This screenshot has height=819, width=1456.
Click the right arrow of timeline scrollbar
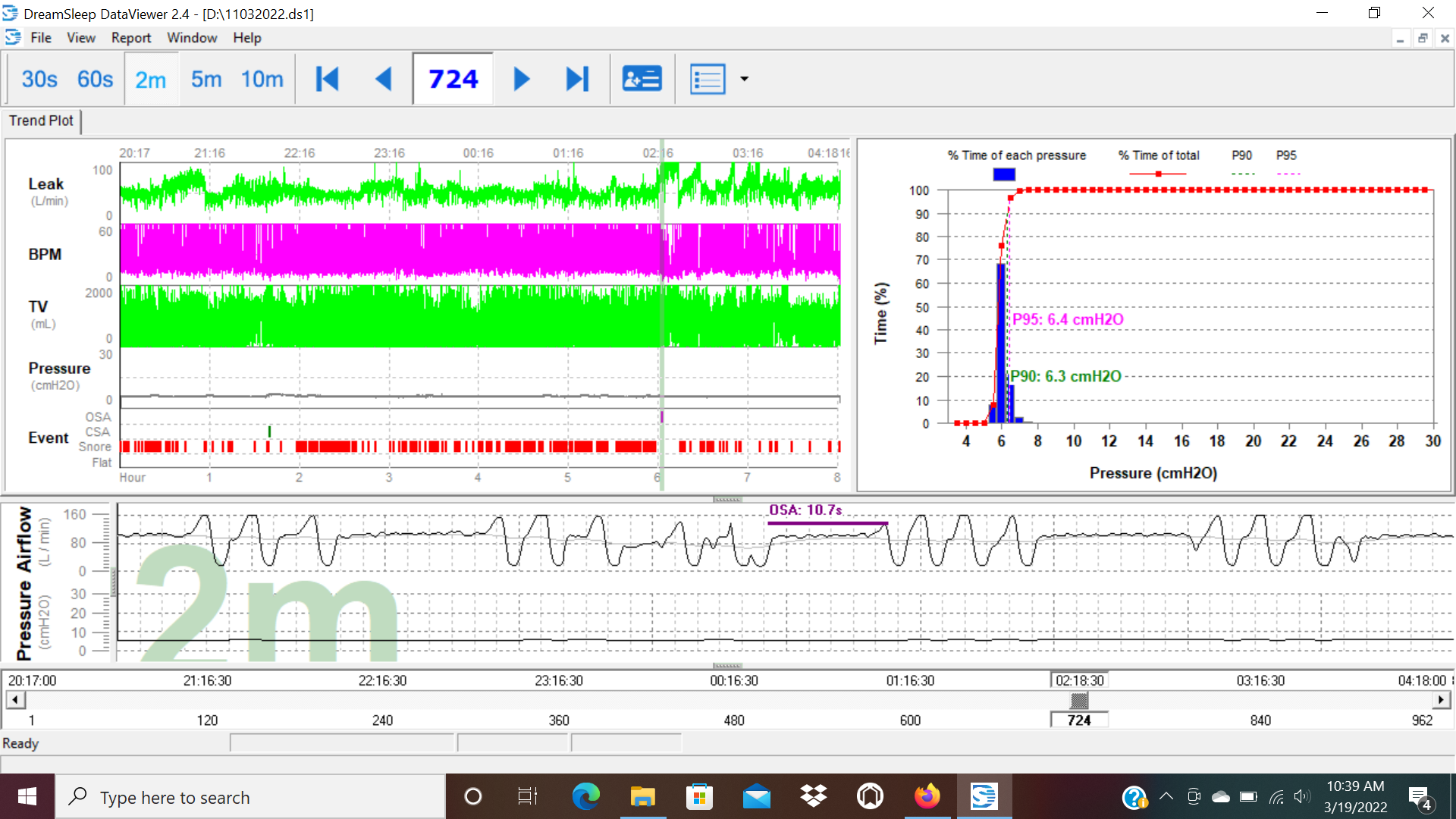pyautogui.click(x=1440, y=700)
